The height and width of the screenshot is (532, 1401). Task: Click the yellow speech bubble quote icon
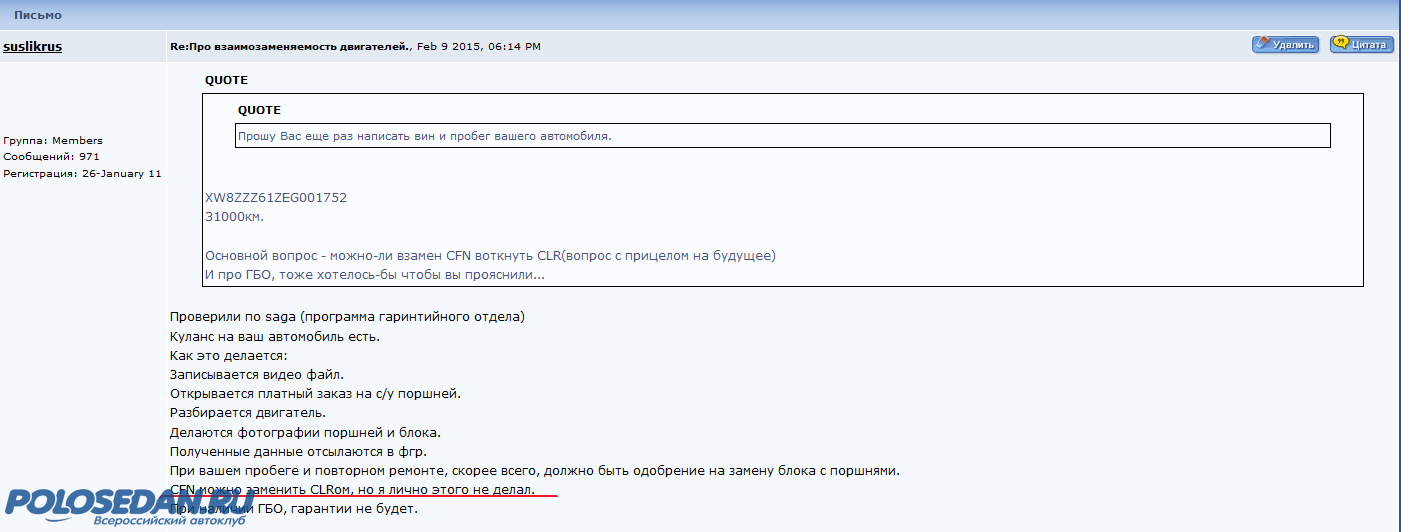(x=1341, y=44)
